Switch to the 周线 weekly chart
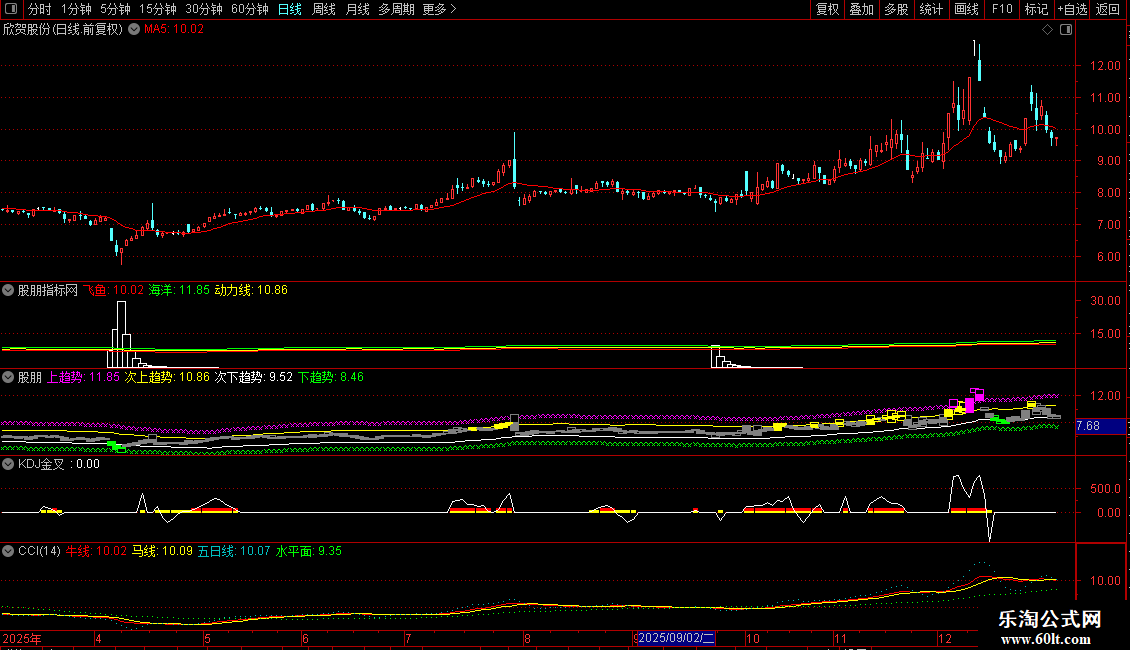The height and width of the screenshot is (650, 1130). [324, 9]
